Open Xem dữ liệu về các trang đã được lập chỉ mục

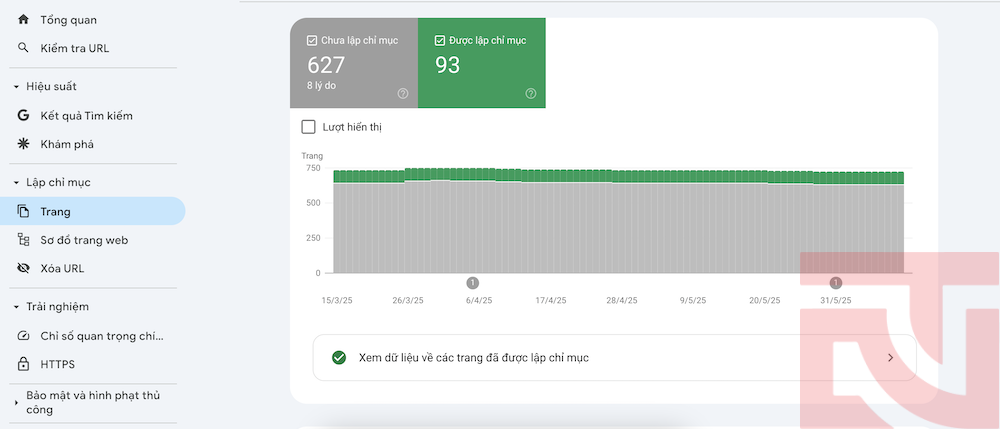point(614,358)
